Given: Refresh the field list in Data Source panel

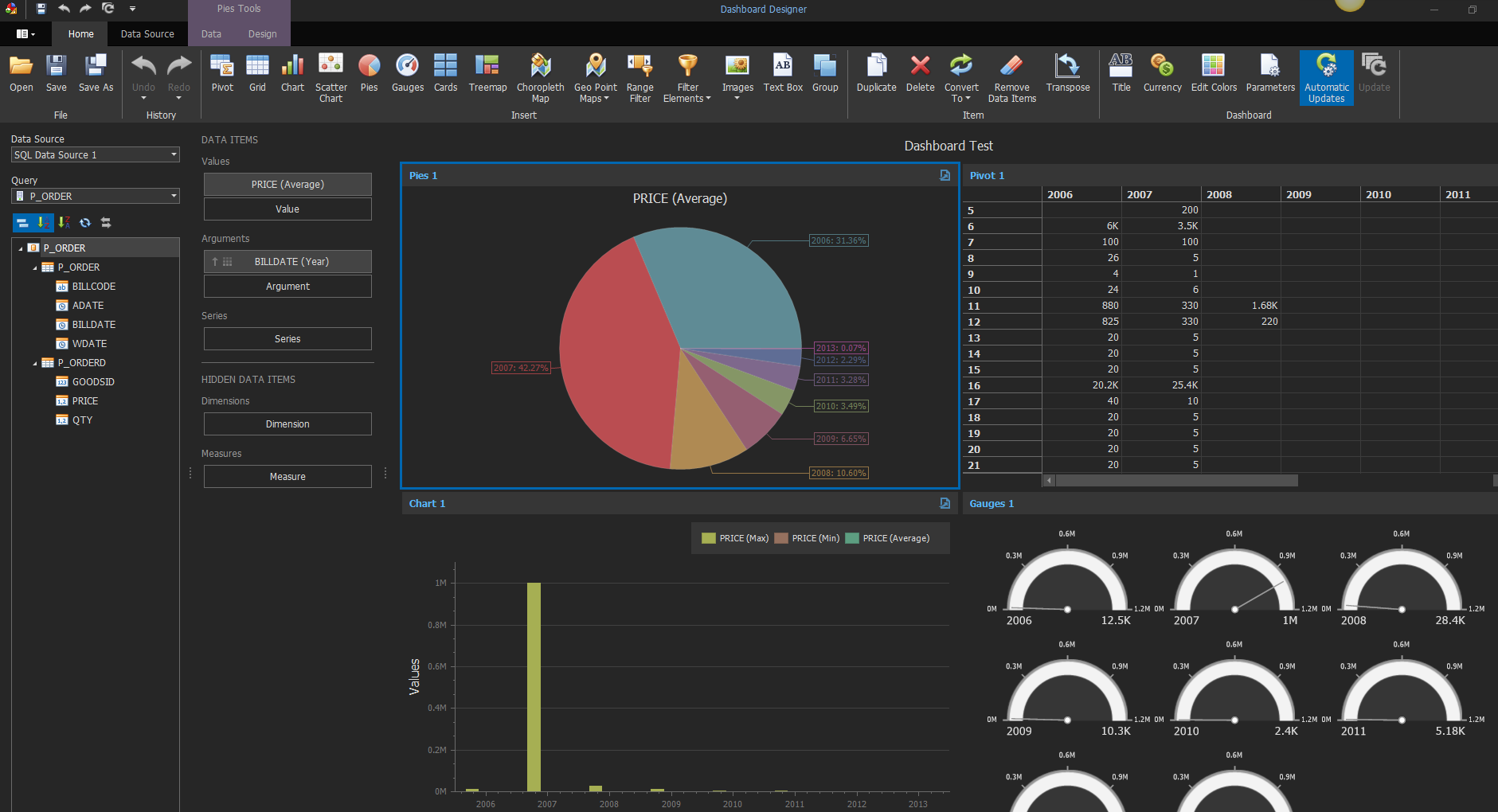Looking at the screenshot, I should pyautogui.click(x=85, y=223).
